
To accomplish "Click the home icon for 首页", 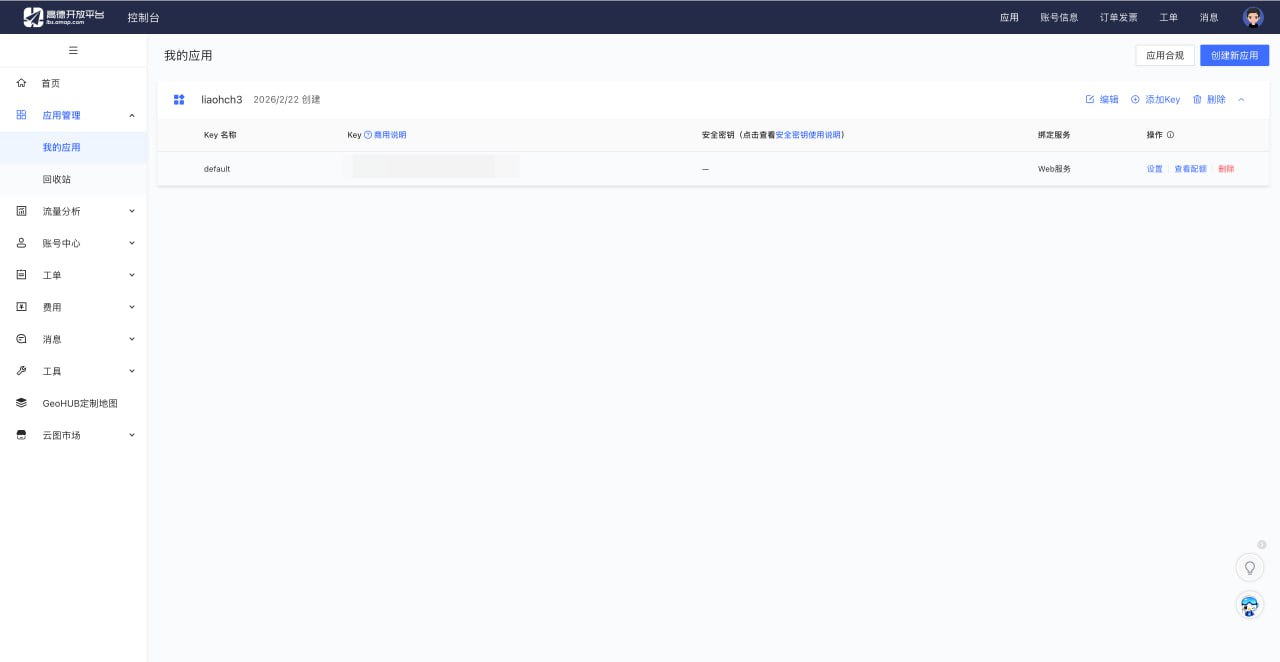I will tap(21, 83).
